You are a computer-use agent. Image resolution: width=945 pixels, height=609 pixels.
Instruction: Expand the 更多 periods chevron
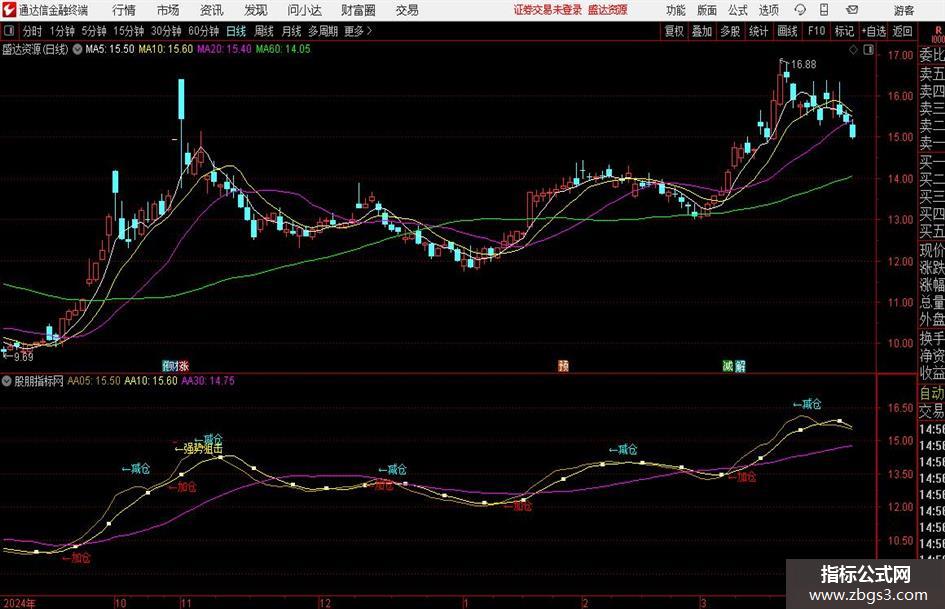[358, 31]
